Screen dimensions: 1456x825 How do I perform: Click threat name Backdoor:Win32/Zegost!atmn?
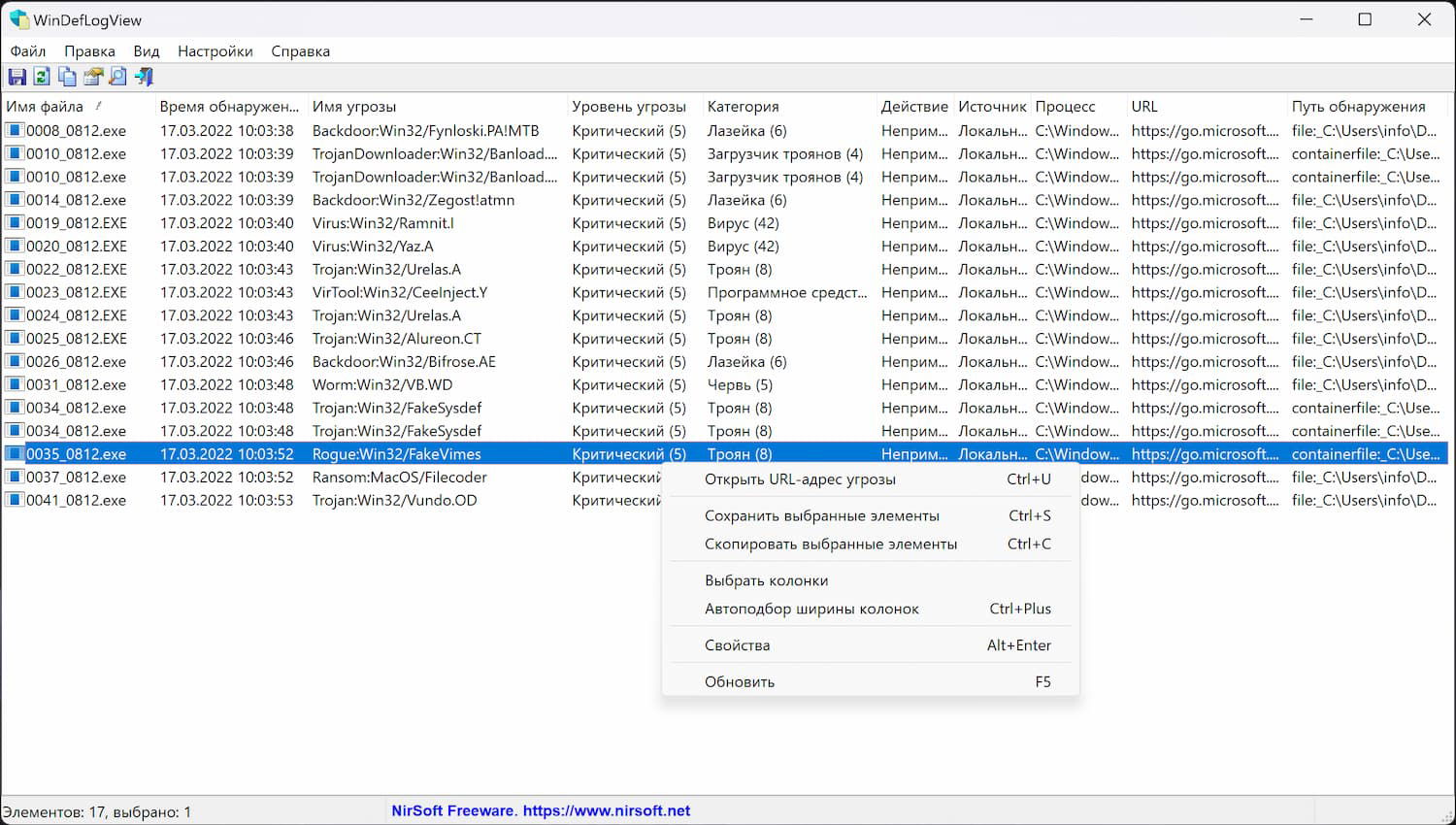(x=414, y=200)
